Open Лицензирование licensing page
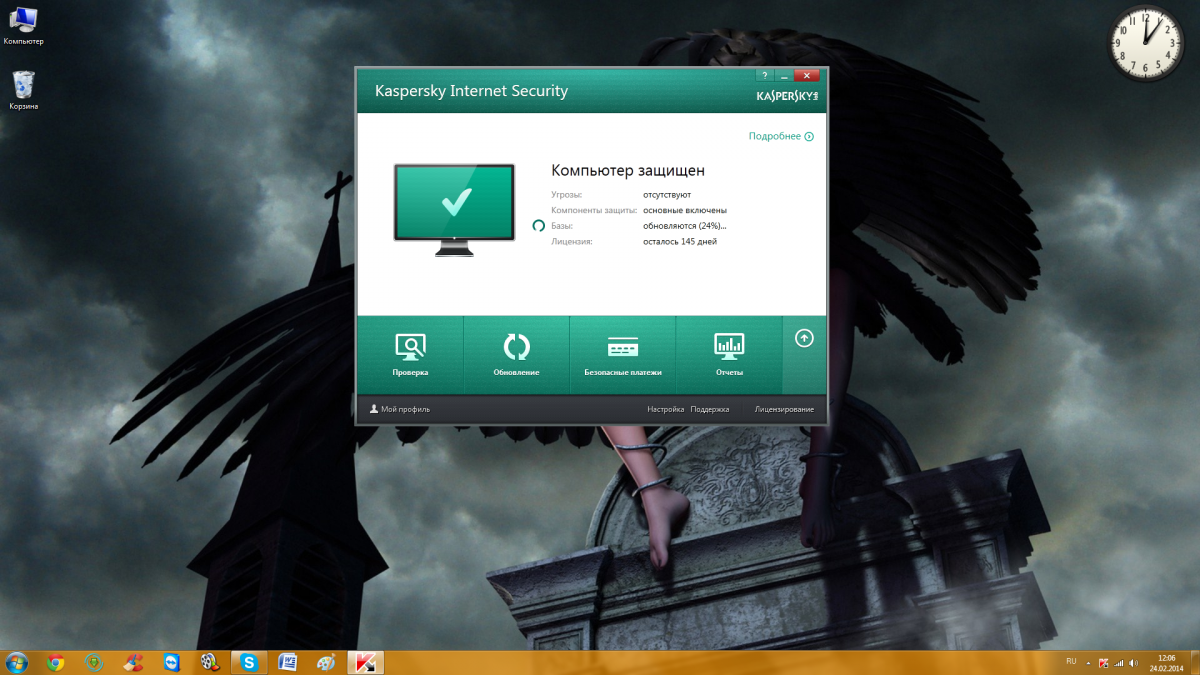 coord(784,409)
